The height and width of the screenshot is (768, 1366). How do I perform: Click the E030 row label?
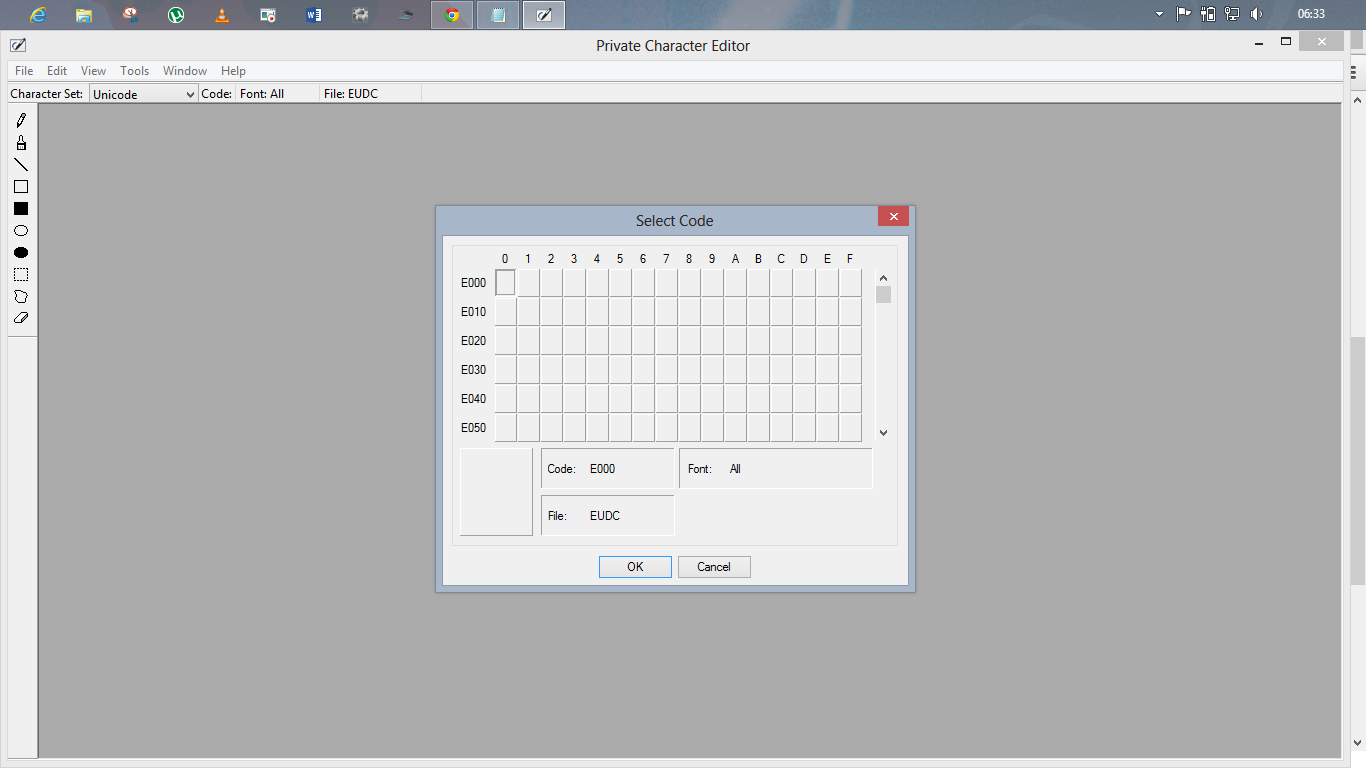473,370
